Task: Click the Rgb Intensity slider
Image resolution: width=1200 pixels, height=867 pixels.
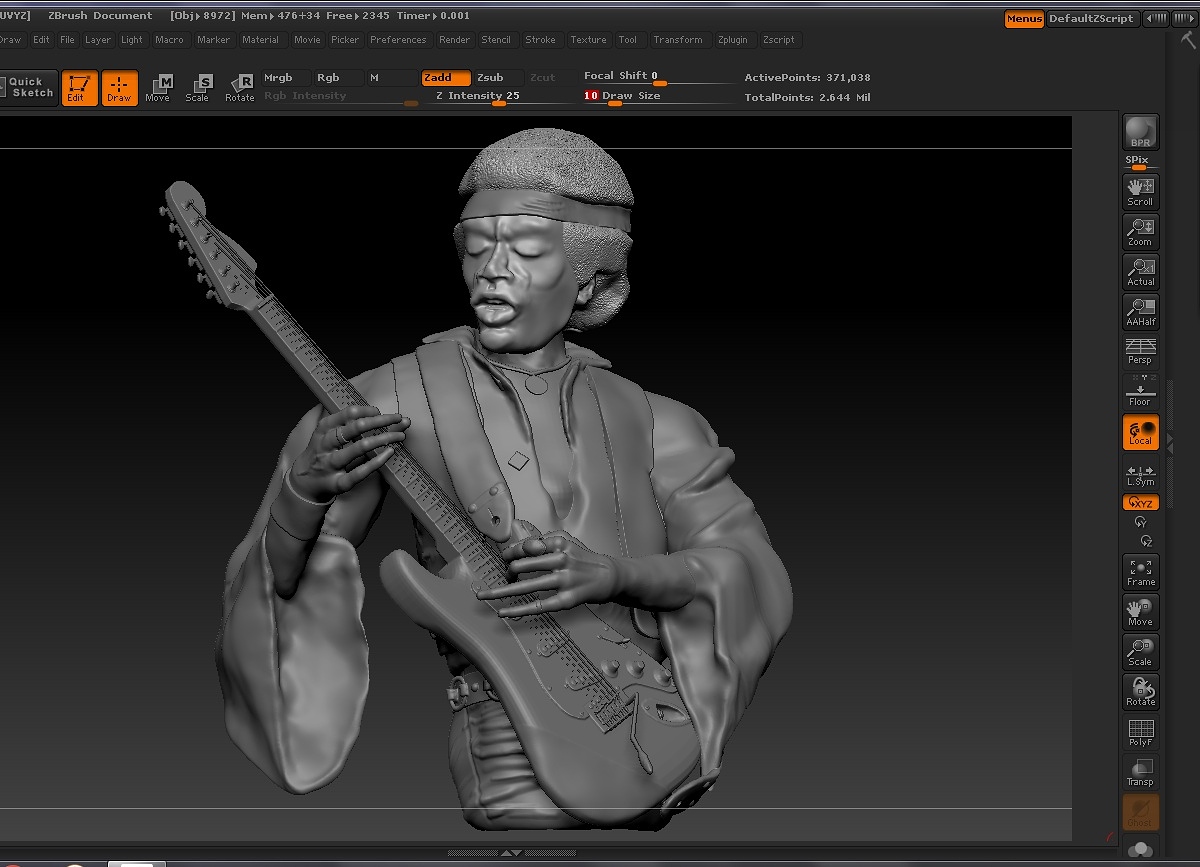Action: pyautogui.click(x=340, y=96)
